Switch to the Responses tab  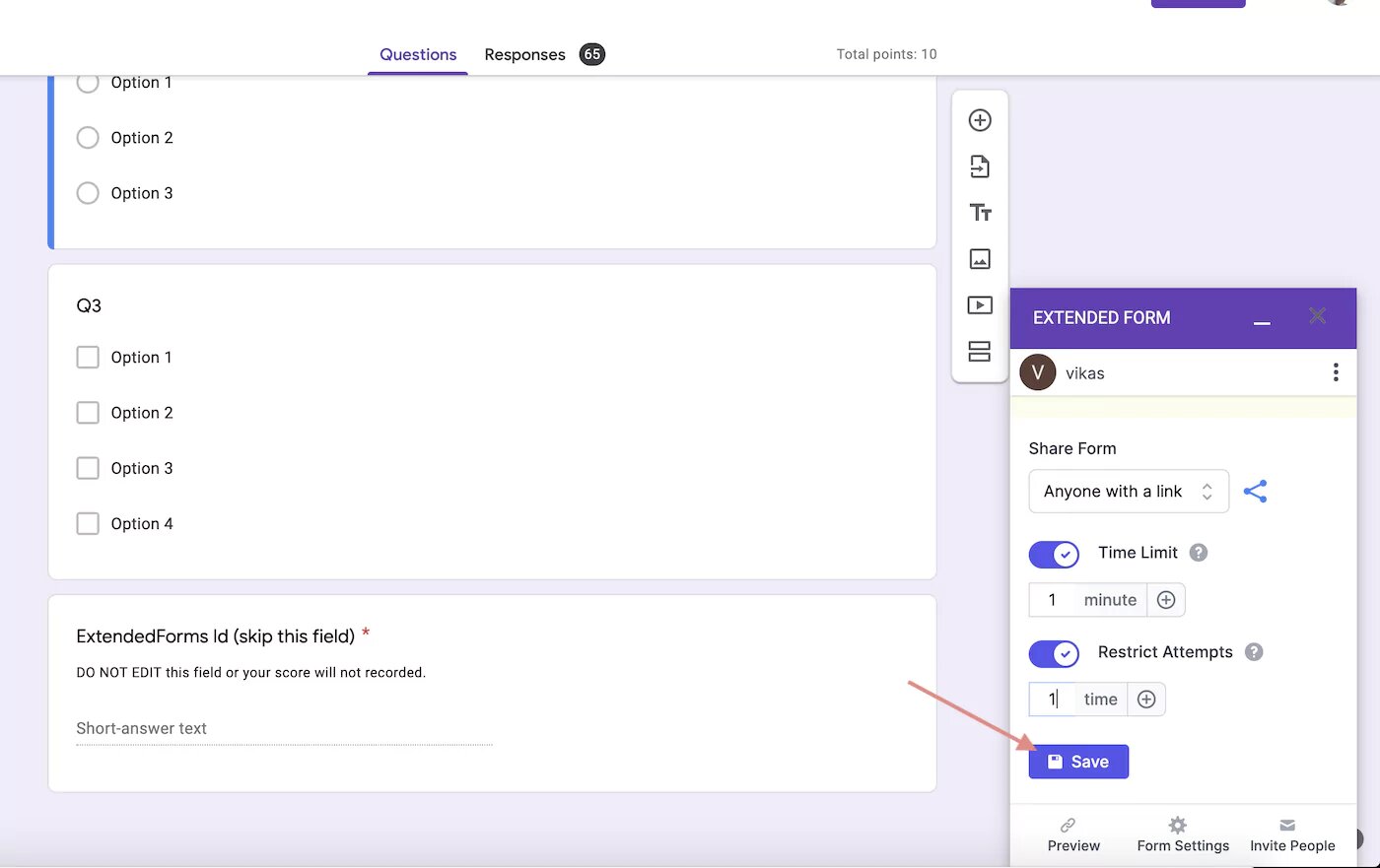[x=524, y=54]
